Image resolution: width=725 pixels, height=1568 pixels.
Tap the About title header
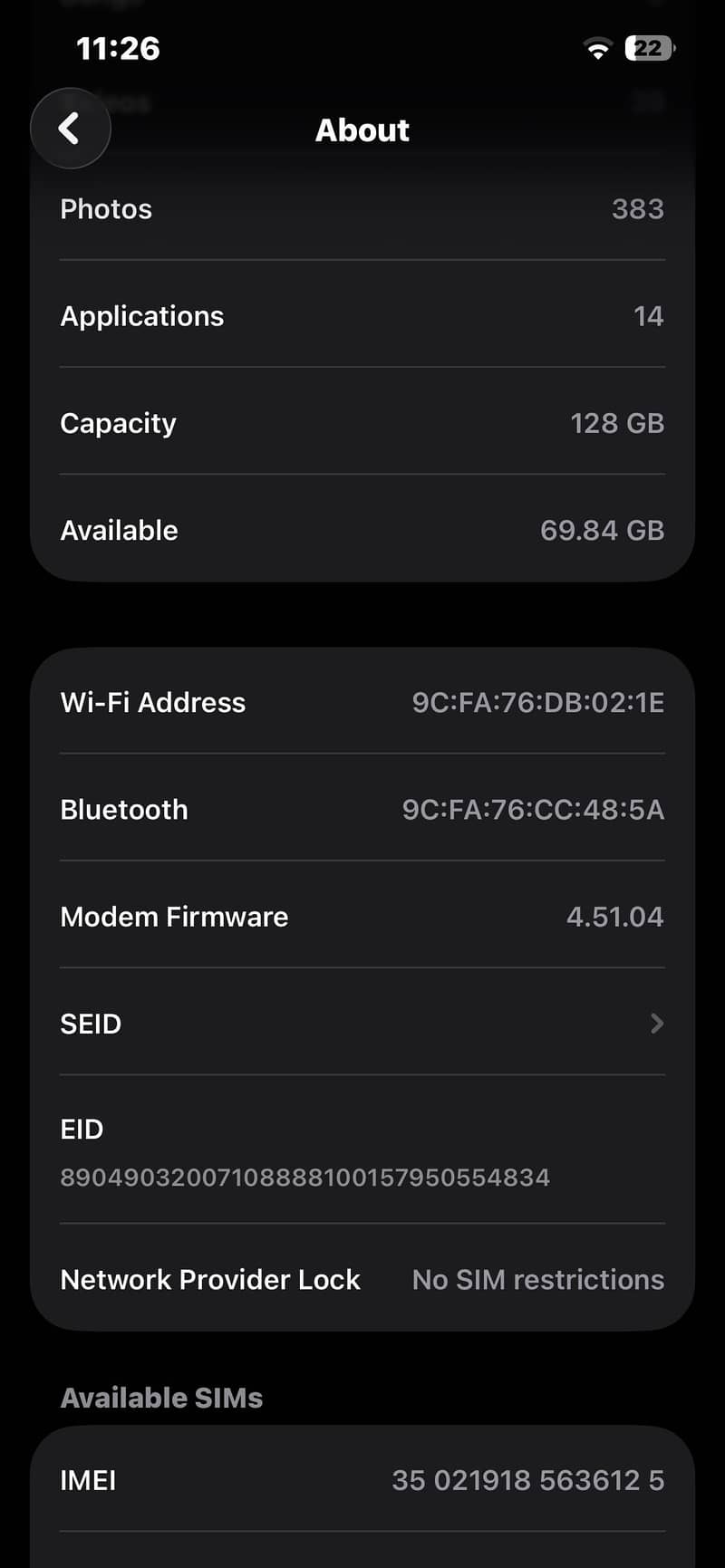362,130
